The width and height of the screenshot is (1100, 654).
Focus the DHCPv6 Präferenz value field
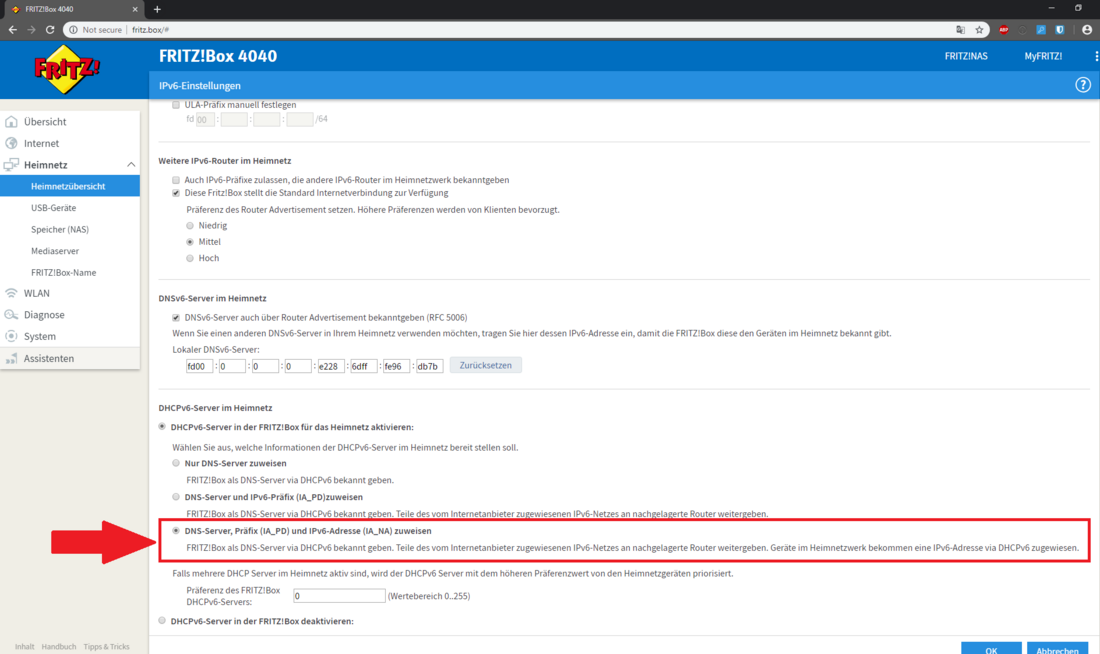(x=339, y=596)
